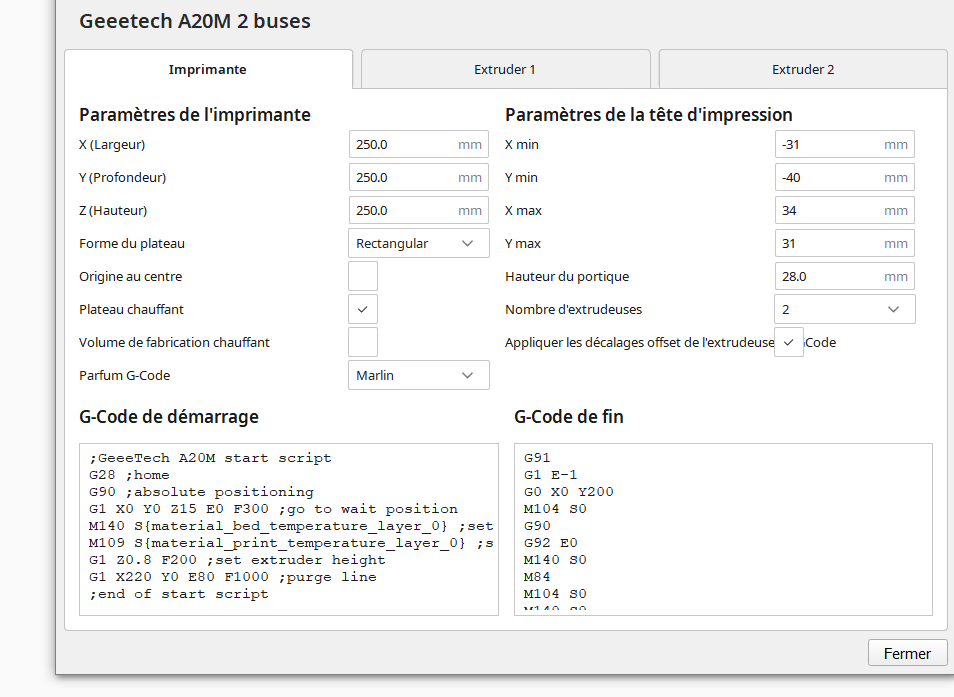Click the M109 print temperature line
The width and height of the screenshot is (954, 697).
click(291, 543)
